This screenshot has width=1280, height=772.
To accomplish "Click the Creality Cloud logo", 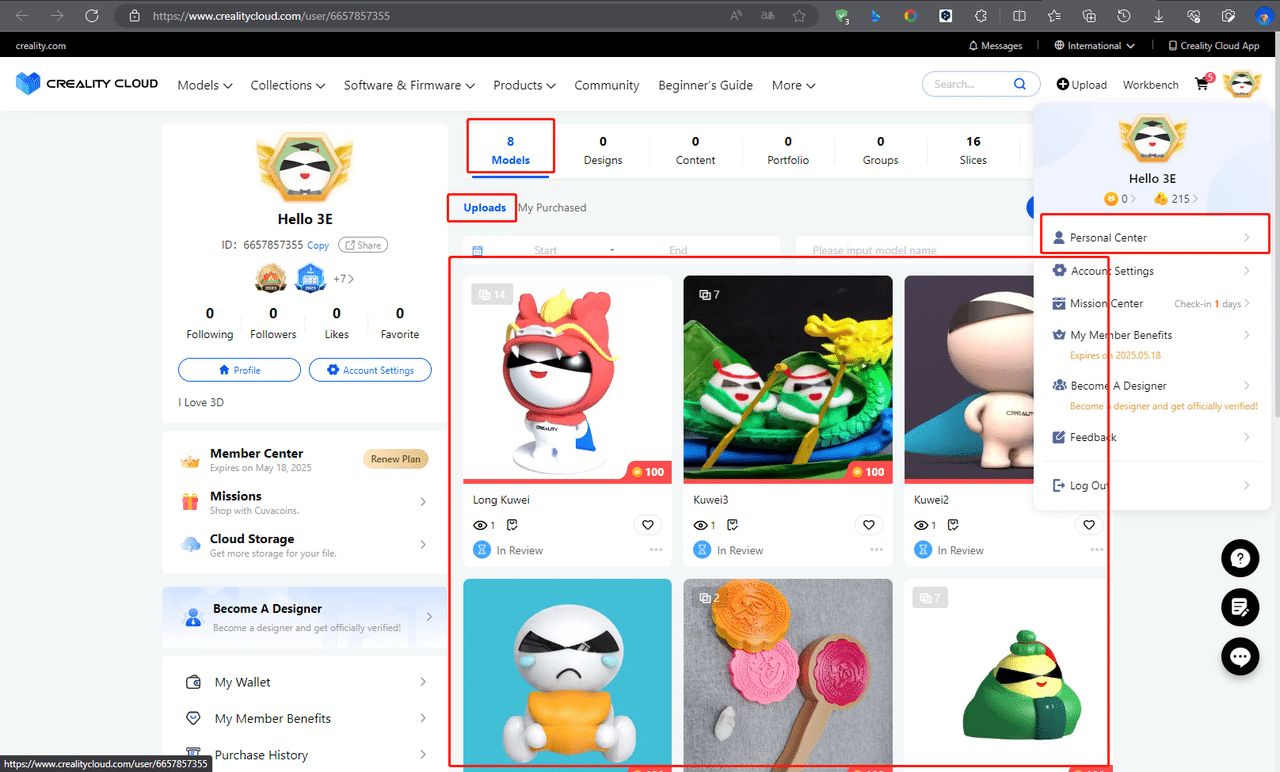I will coord(87,84).
